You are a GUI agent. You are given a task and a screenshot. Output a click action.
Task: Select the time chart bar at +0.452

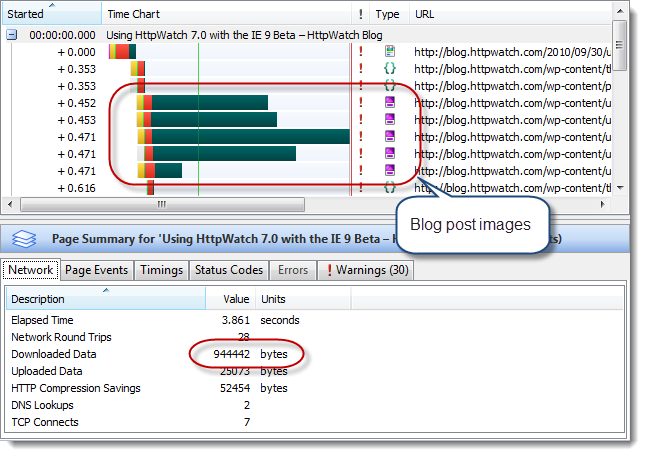click(x=202, y=102)
